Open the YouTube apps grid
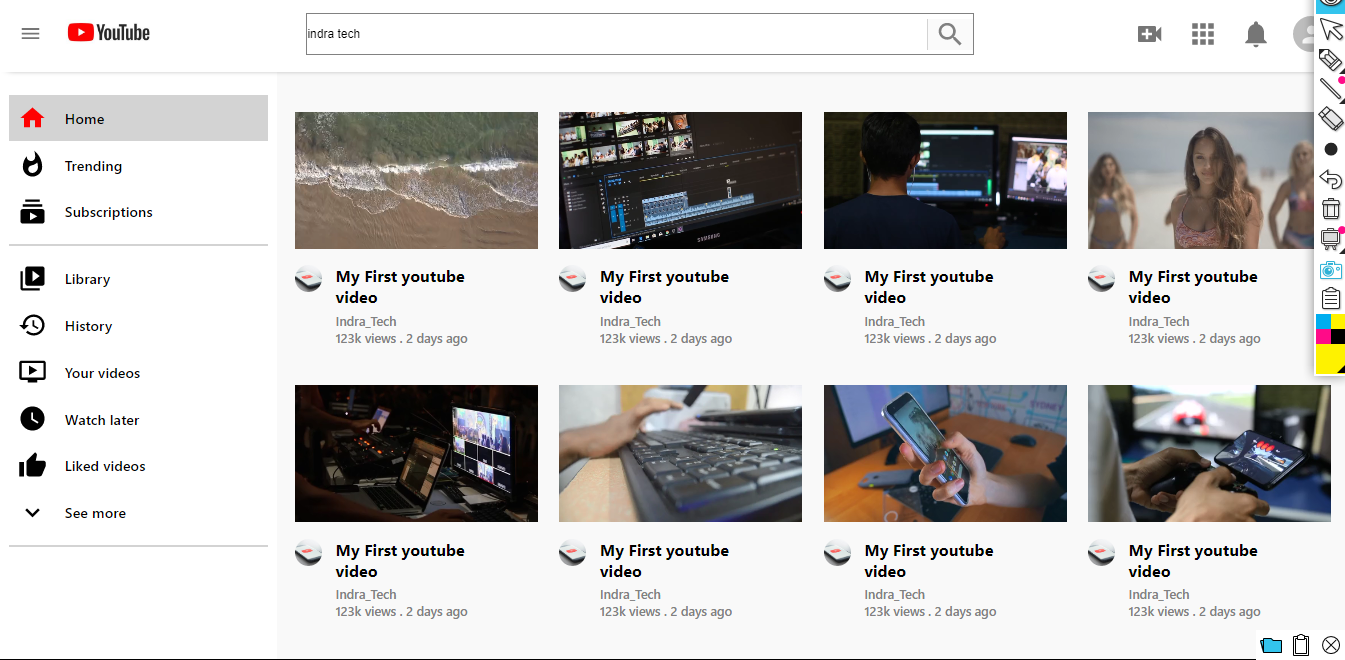Viewport: 1345px width, 660px height. [x=1203, y=34]
